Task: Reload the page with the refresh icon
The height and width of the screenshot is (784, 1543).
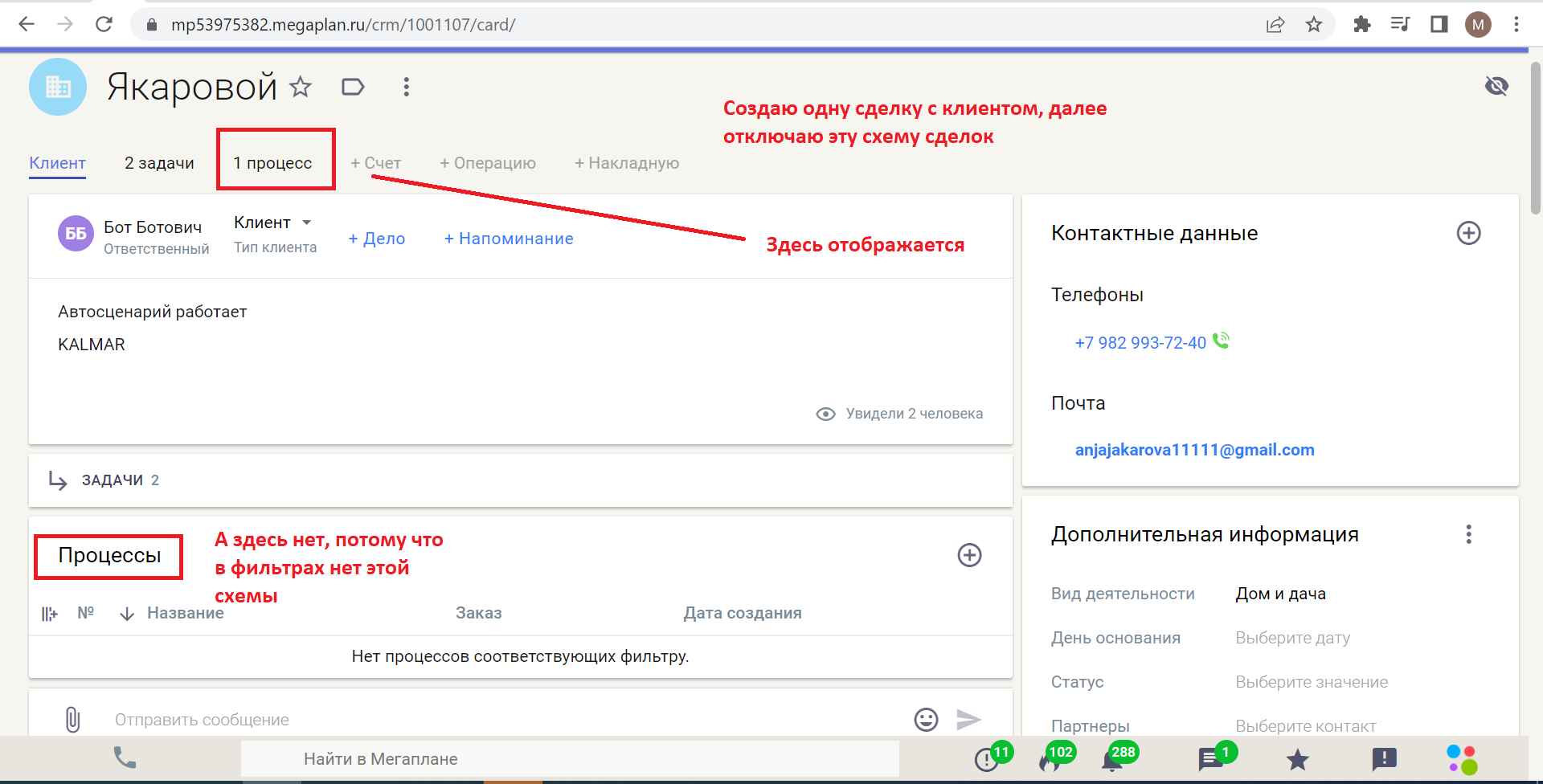Action: (104, 24)
